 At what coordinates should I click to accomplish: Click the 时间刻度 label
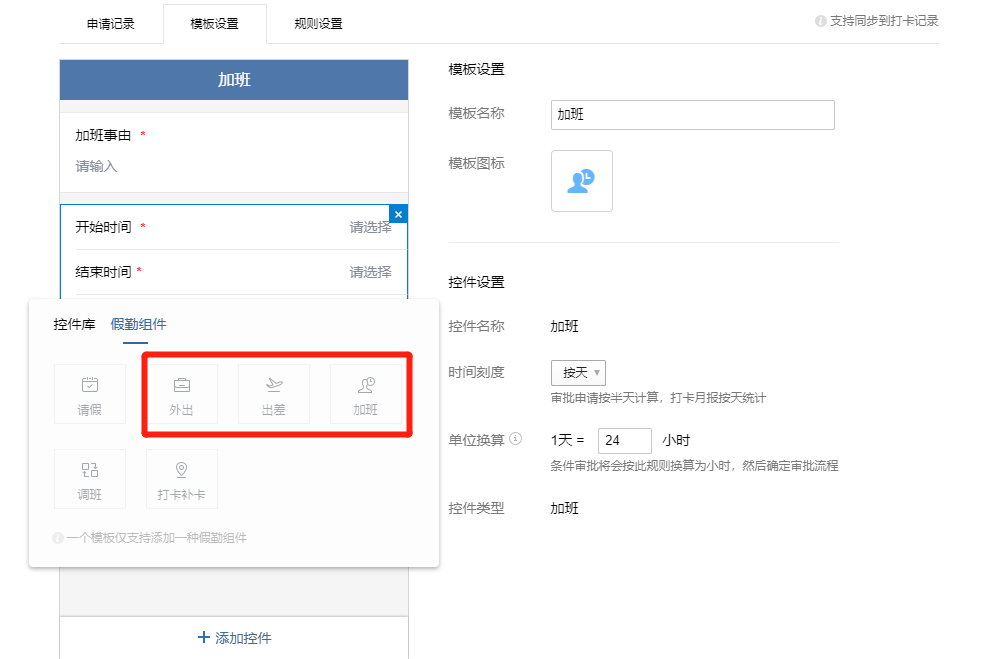(x=476, y=373)
